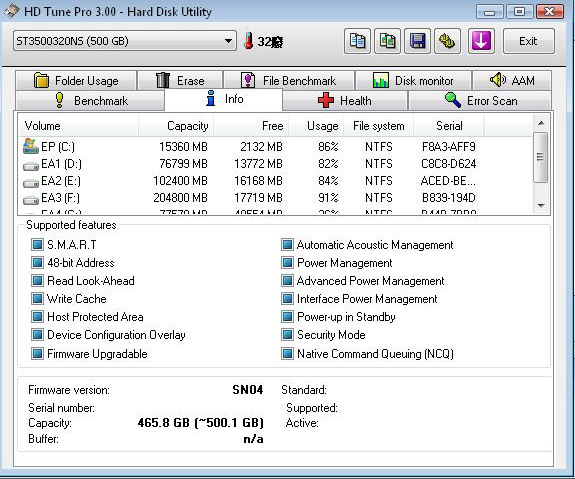The width and height of the screenshot is (575, 479).
Task: Toggle the S.M.A.R.T feature checkbox
Action: tap(37, 244)
